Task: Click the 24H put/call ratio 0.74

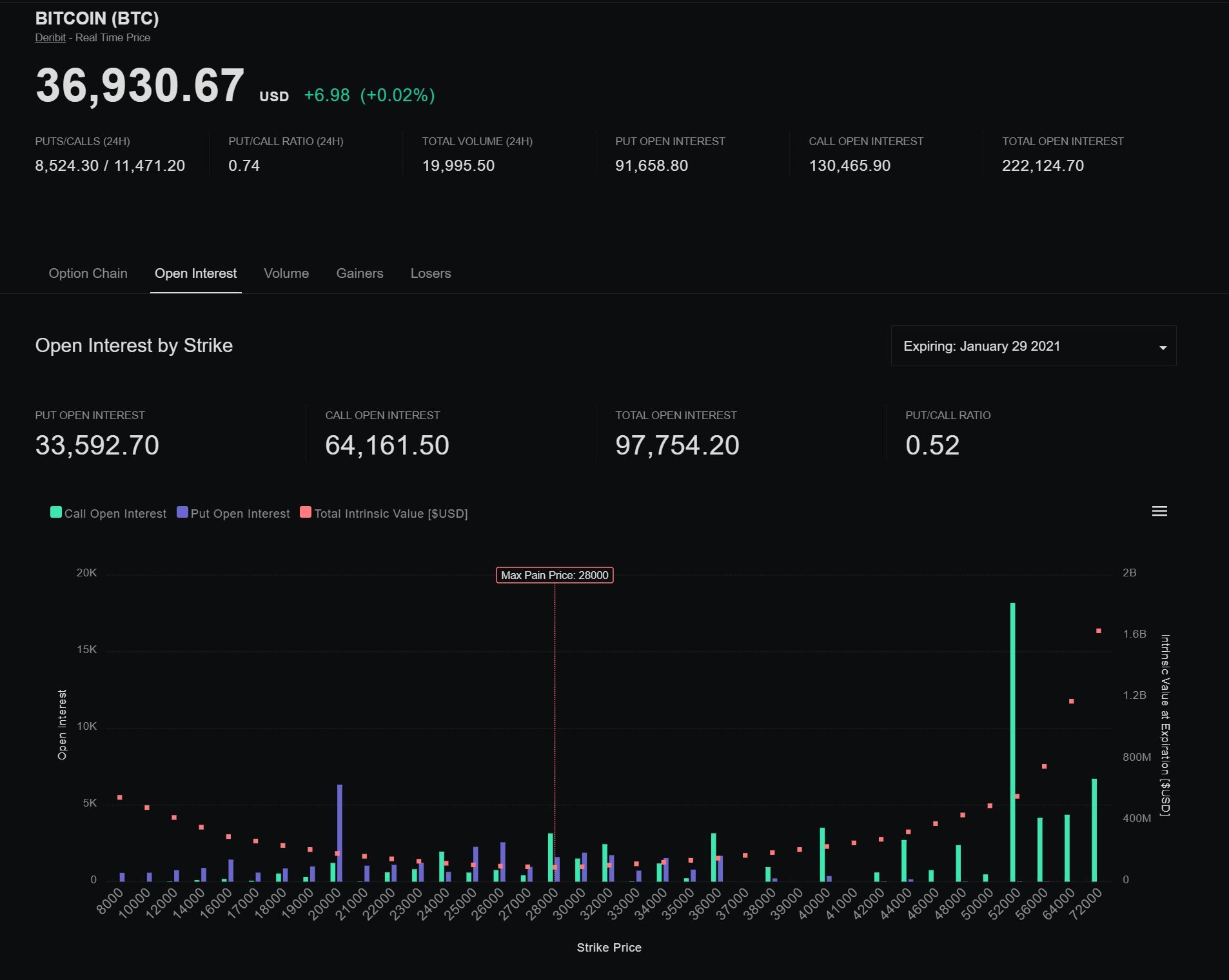Action: coord(244,166)
